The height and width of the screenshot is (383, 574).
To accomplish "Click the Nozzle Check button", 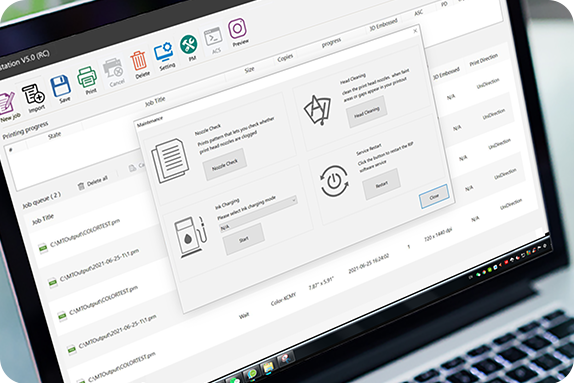I will (x=225, y=164).
